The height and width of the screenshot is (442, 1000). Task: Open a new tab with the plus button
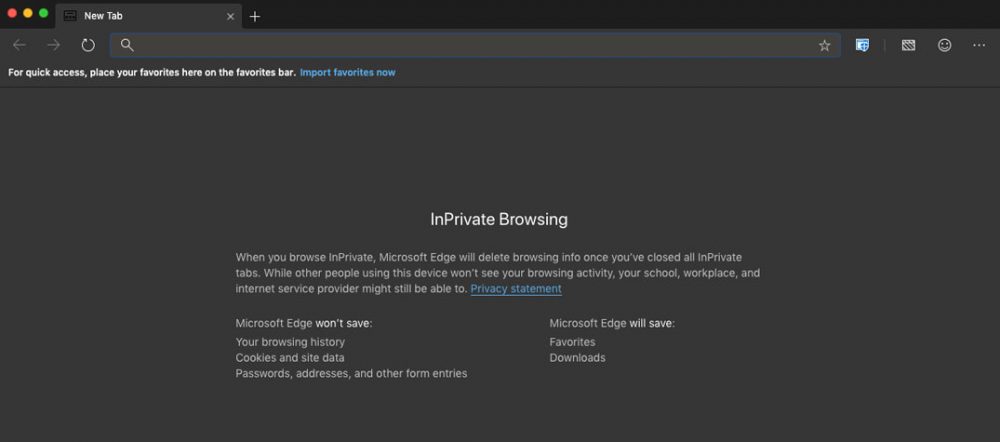point(255,16)
